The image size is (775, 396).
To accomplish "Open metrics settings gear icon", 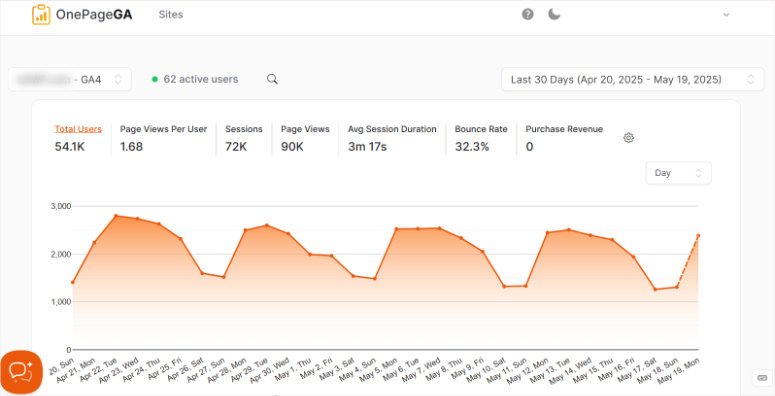I will (x=629, y=138).
